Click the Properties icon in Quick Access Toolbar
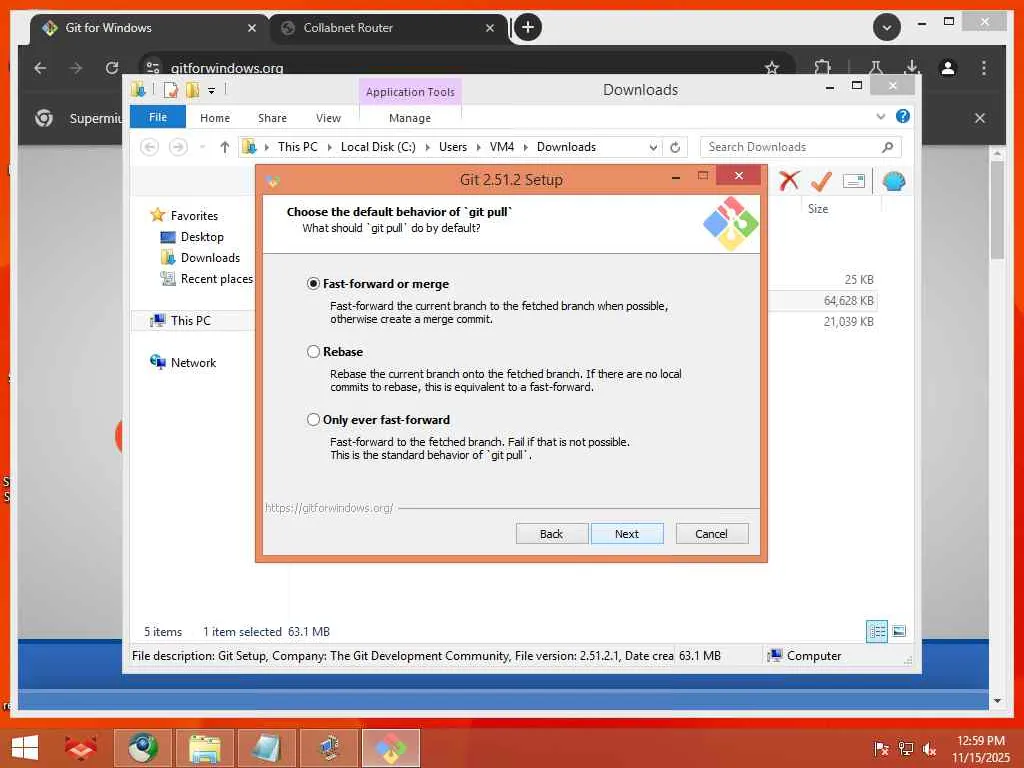 click(x=170, y=90)
